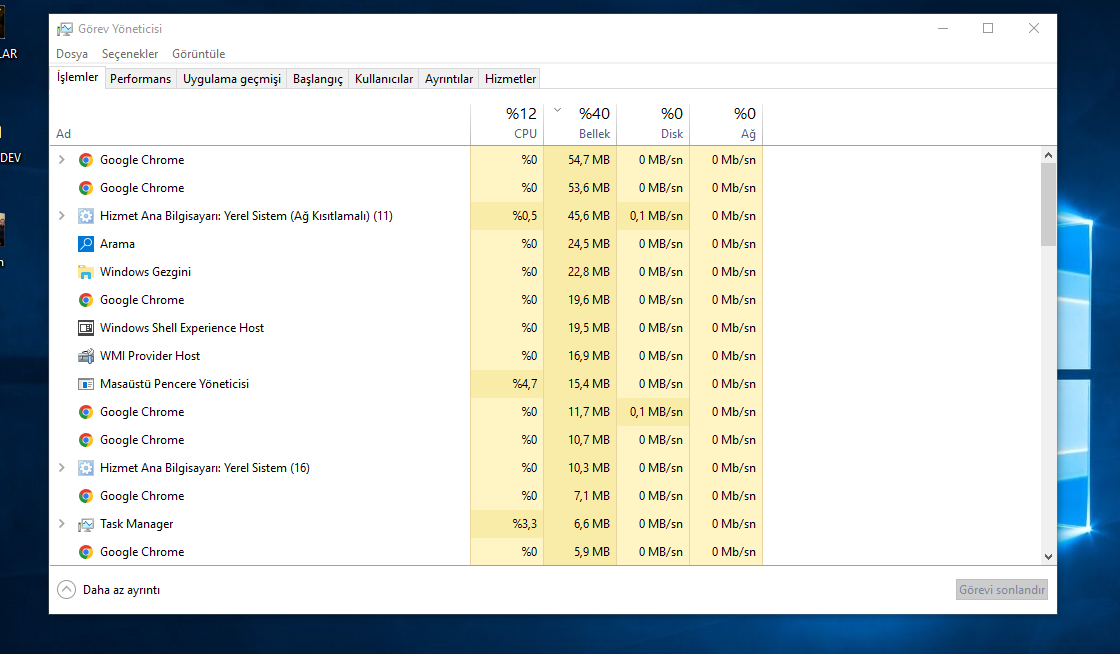The image size is (1120, 654).
Task: Click the Task Manager process icon
Action: (x=86, y=524)
